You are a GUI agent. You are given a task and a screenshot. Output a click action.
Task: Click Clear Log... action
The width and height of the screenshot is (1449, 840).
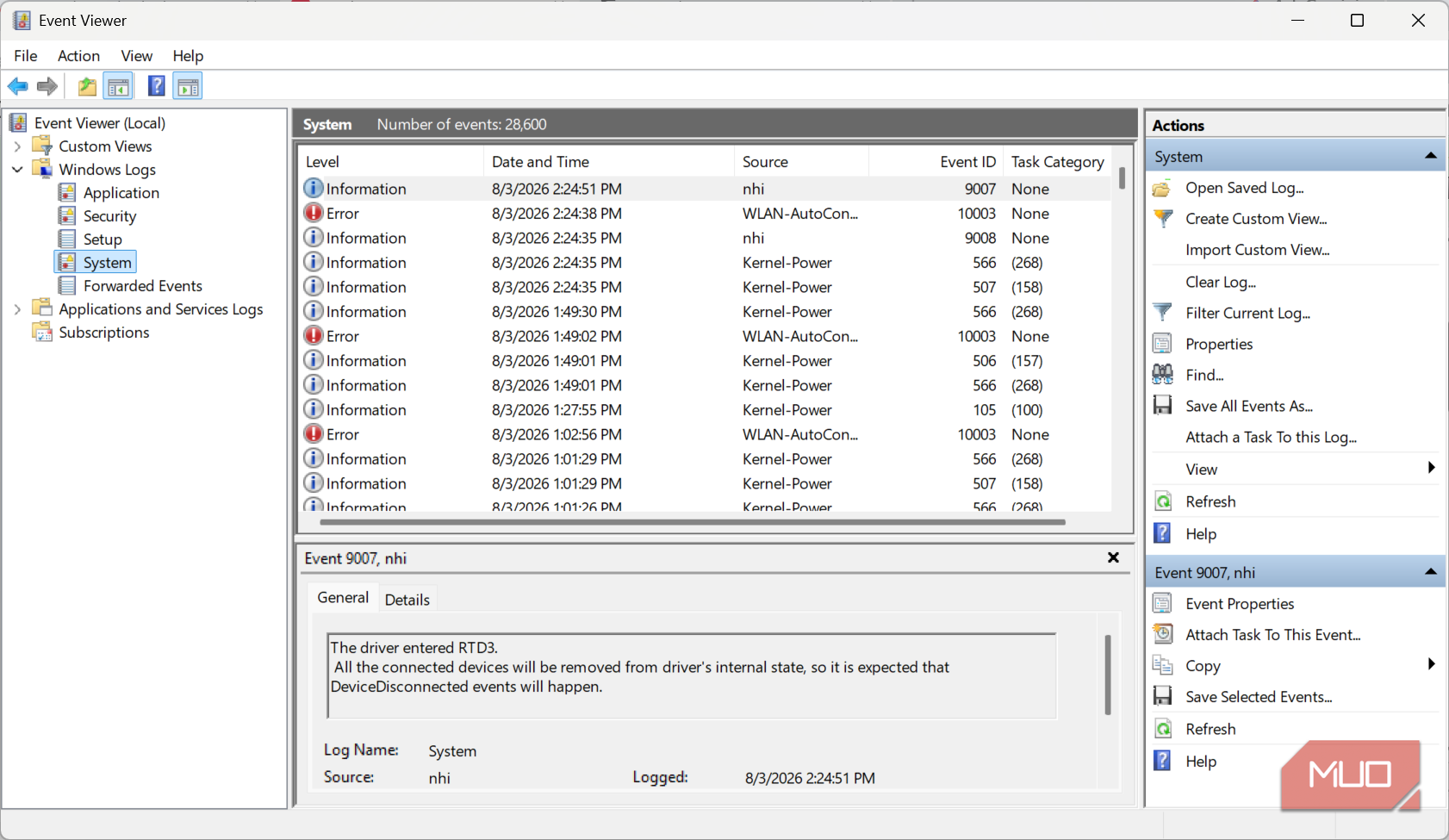1221,282
